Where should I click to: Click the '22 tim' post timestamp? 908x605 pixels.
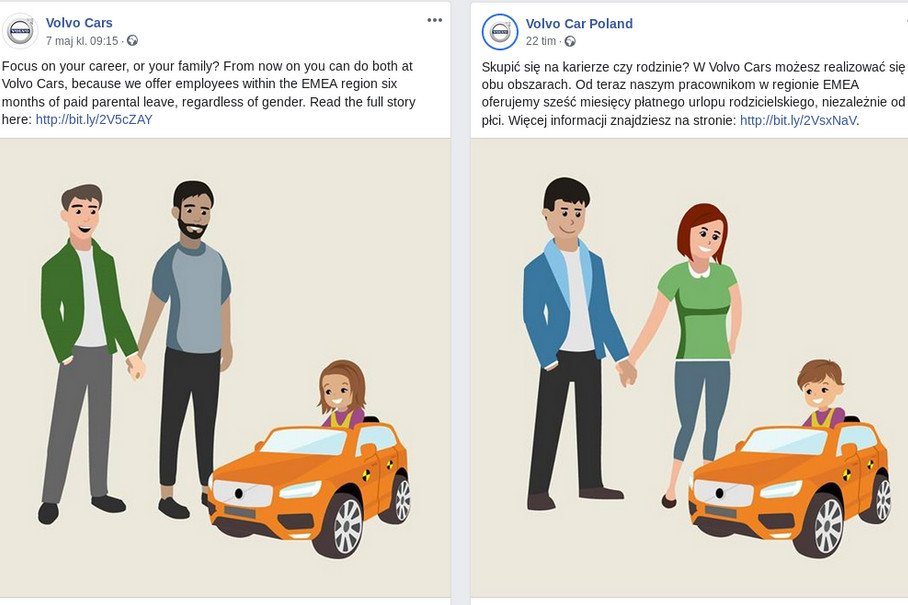tap(541, 41)
